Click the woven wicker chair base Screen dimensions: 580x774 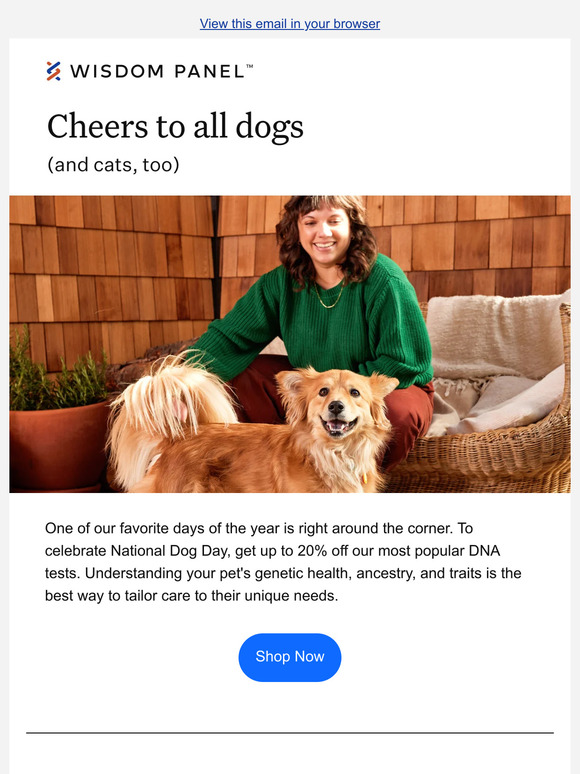pyautogui.click(x=484, y=459)
